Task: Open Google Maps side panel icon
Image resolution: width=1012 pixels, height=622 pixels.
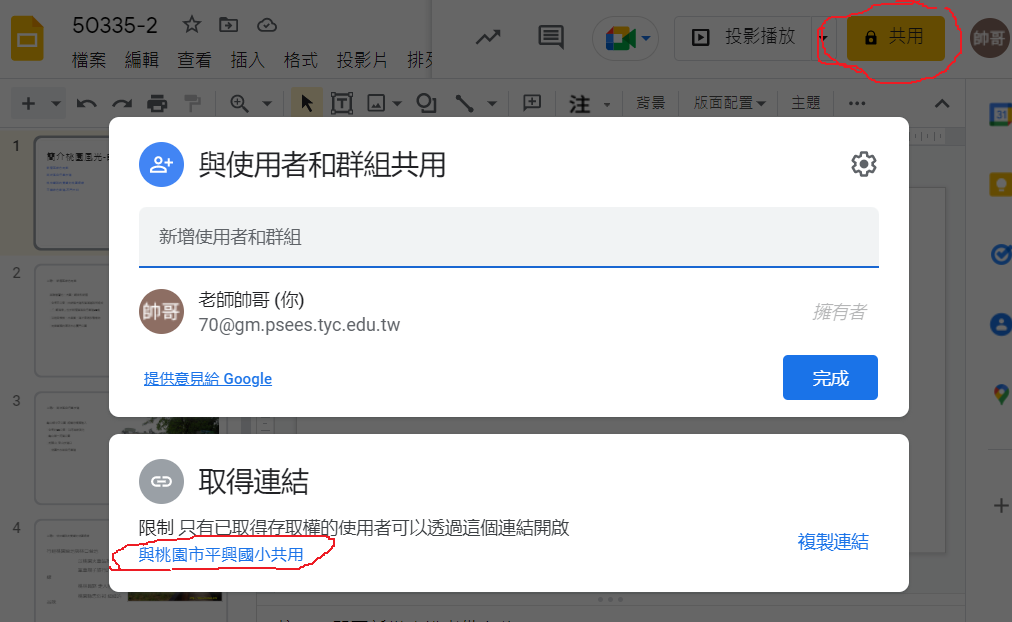Action: pos(999,394)
